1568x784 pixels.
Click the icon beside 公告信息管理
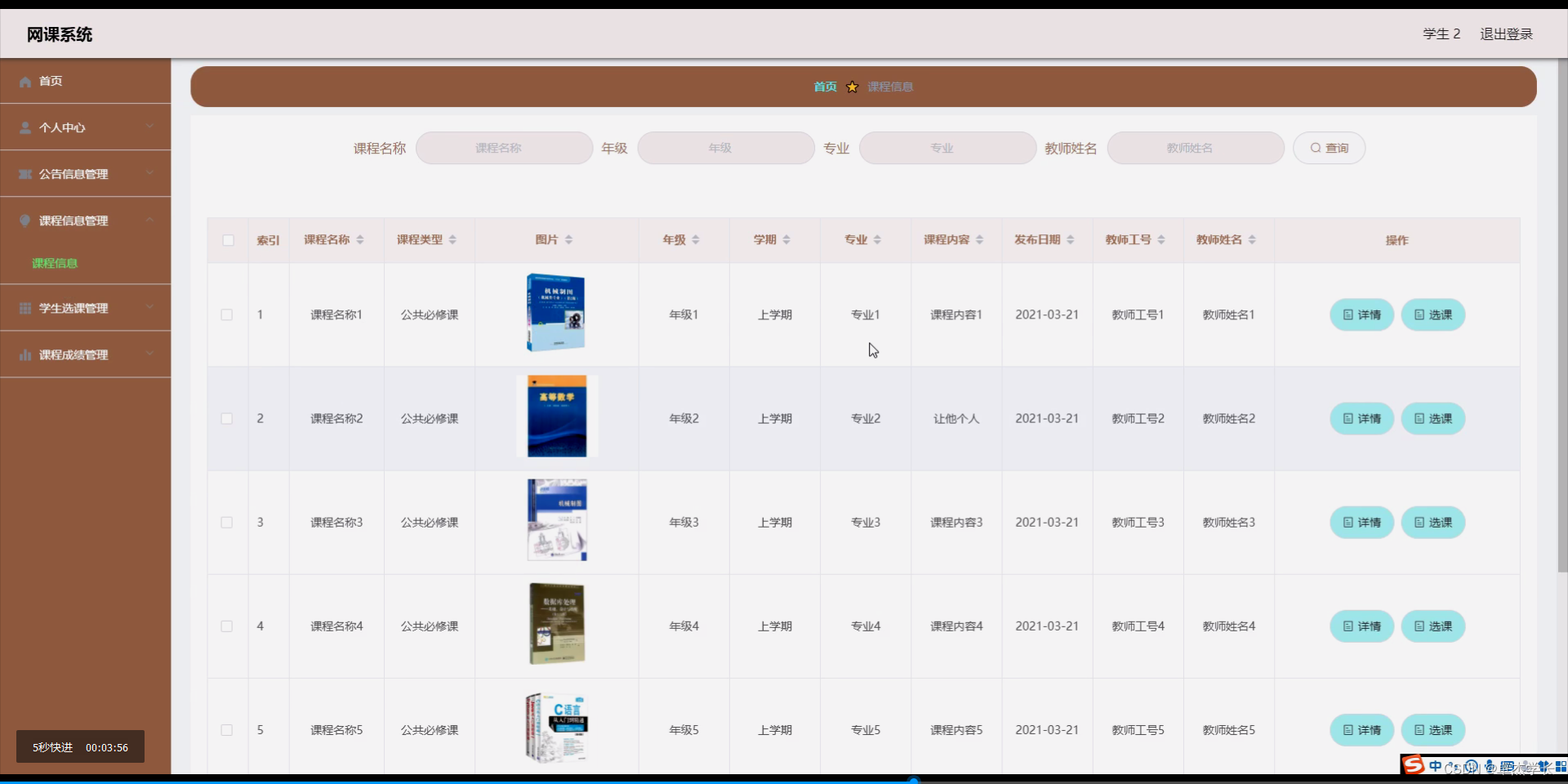click(25, 175)
